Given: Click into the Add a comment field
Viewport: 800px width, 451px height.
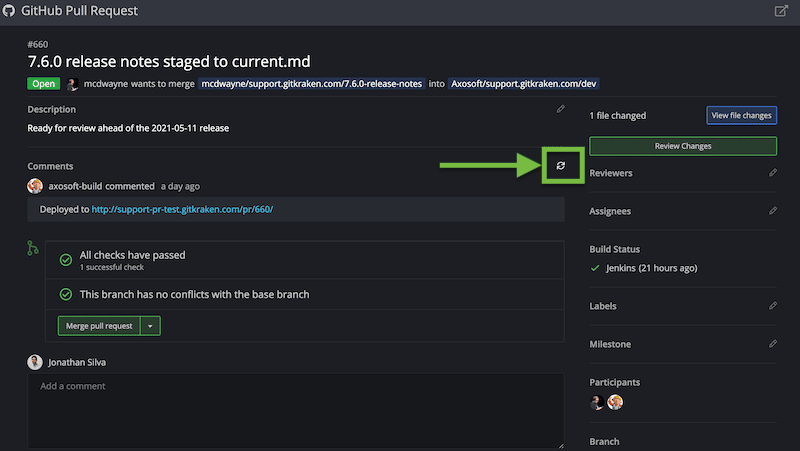Looking at the screenshot, I should [x=296, y=410].
